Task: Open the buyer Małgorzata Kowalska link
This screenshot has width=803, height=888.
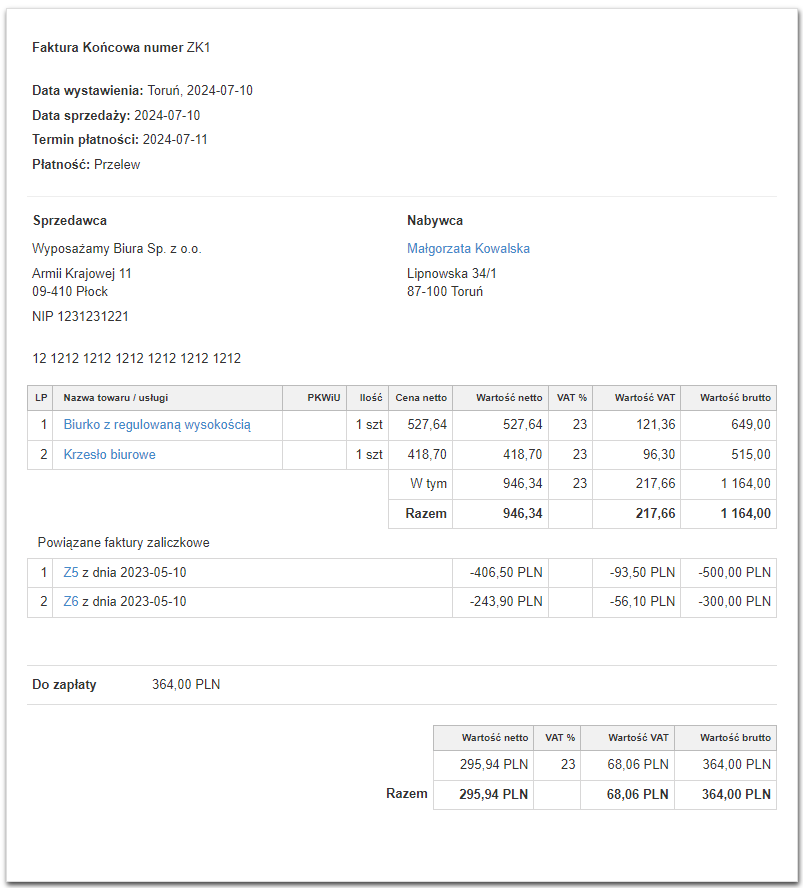Action: click(468, 248)
